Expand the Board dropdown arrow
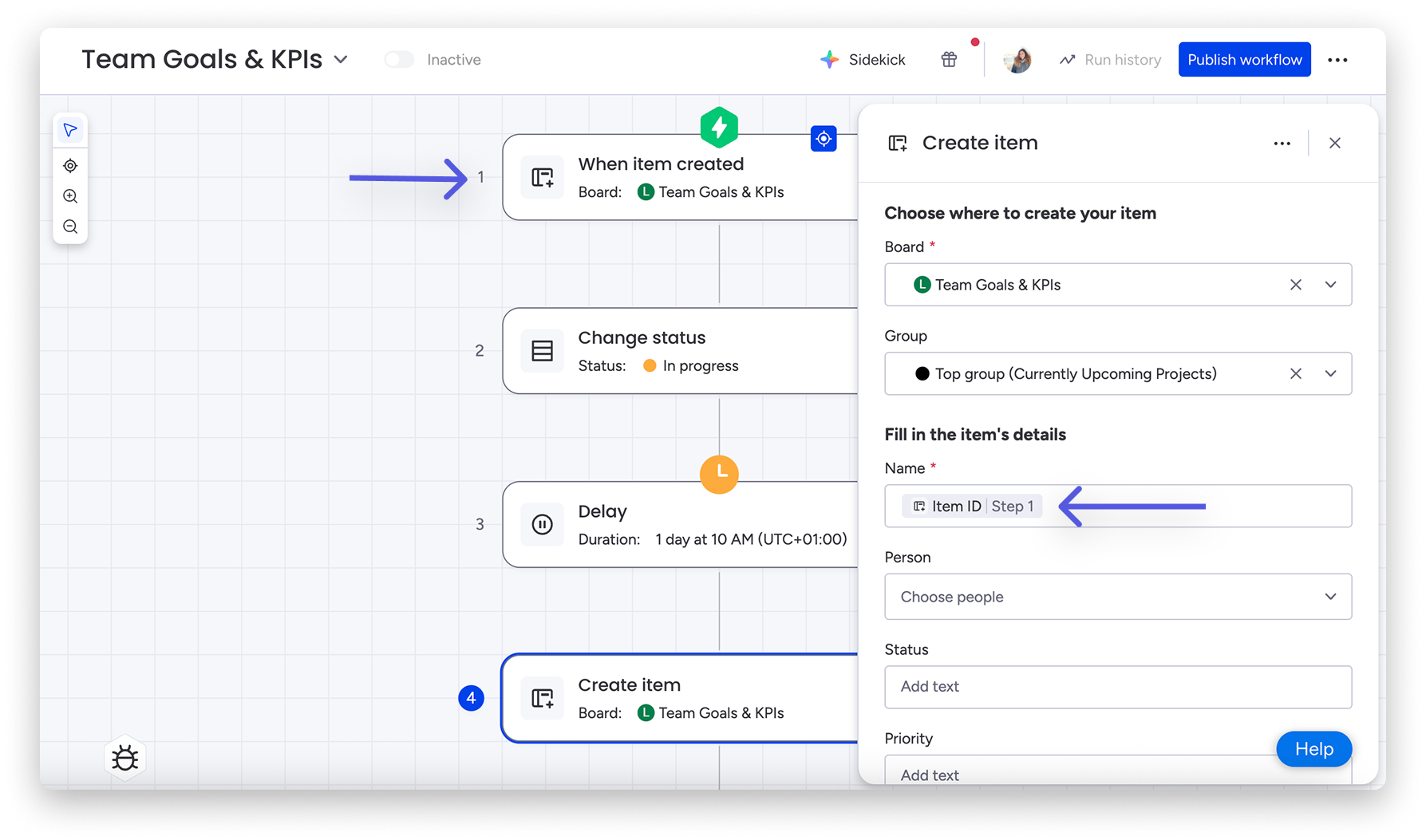The width and height of the screenshot is (1426, 840). click(x=1330, y=285)
